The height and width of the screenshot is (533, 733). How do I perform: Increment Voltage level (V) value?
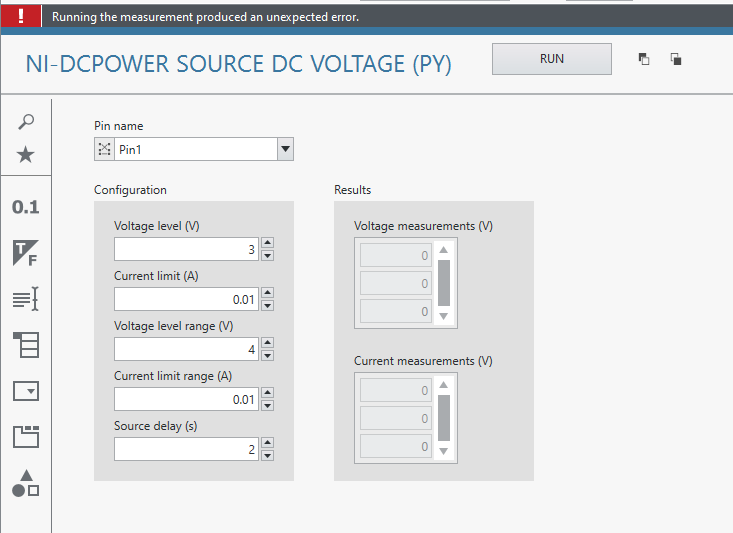[x=267, y=243]
